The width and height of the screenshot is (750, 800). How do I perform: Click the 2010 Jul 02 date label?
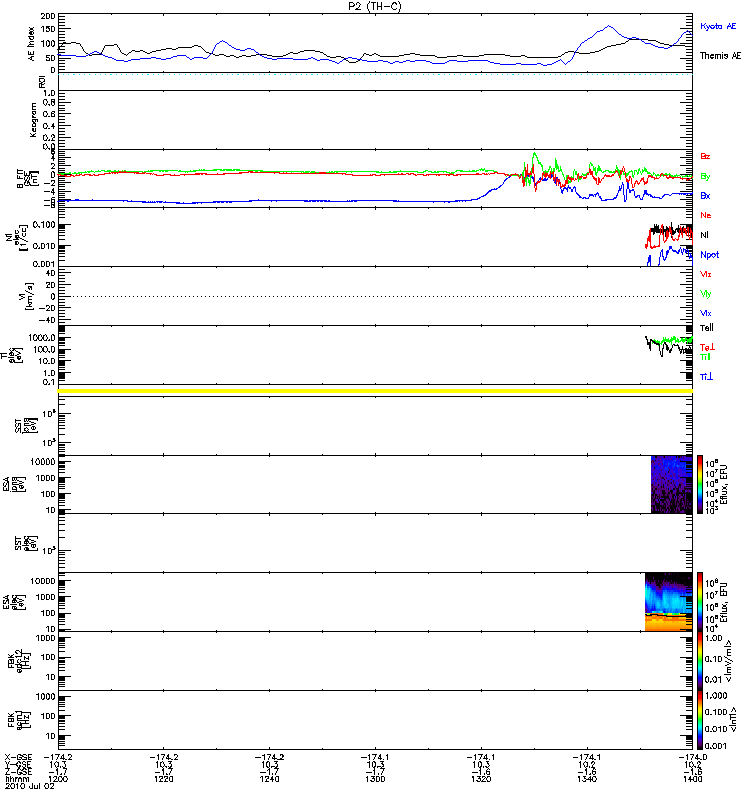point(29,786)
